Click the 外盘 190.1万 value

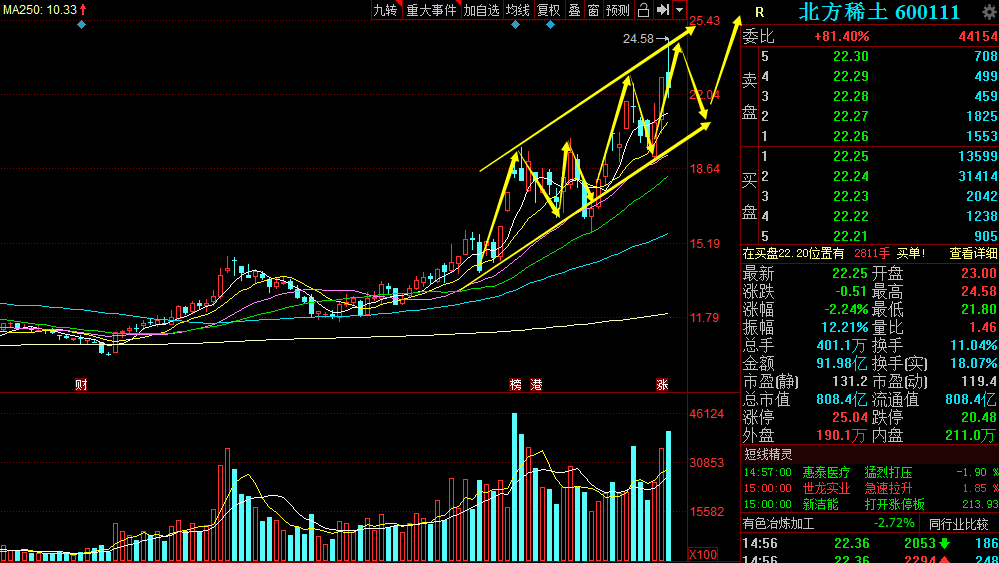coord(842,436)
